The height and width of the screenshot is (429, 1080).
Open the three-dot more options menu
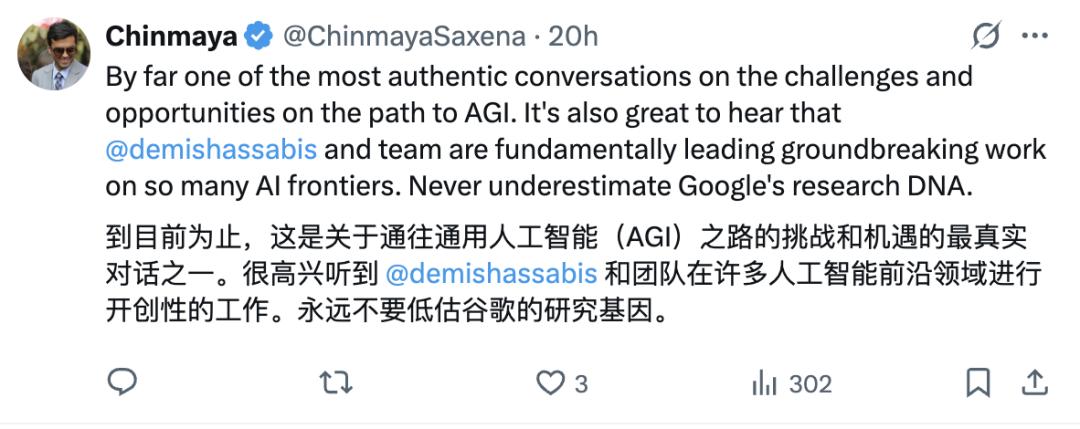[1035, 36]
